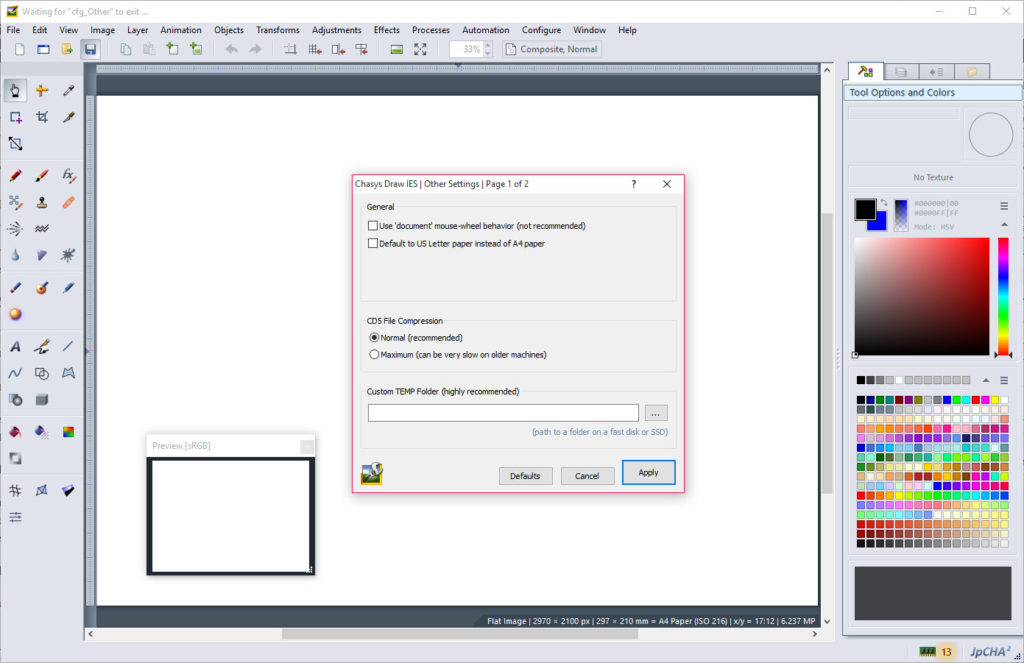1024x663 pixels.
Task: Open the Effects menu
Action: pos(387,30)
